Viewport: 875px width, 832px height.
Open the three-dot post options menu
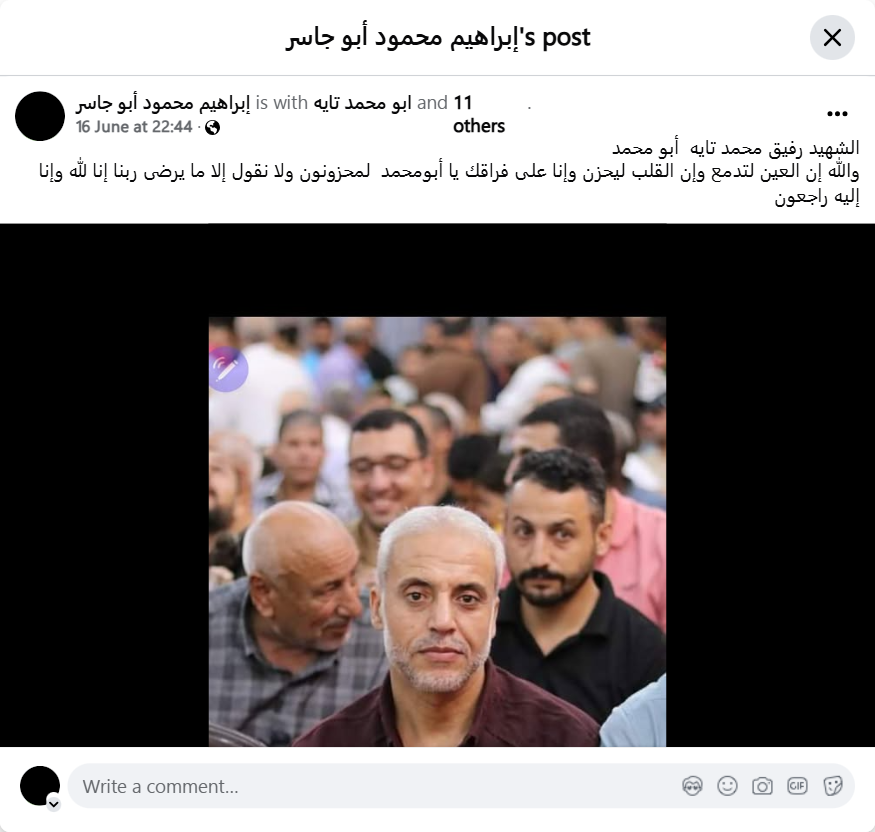(837, 114)
